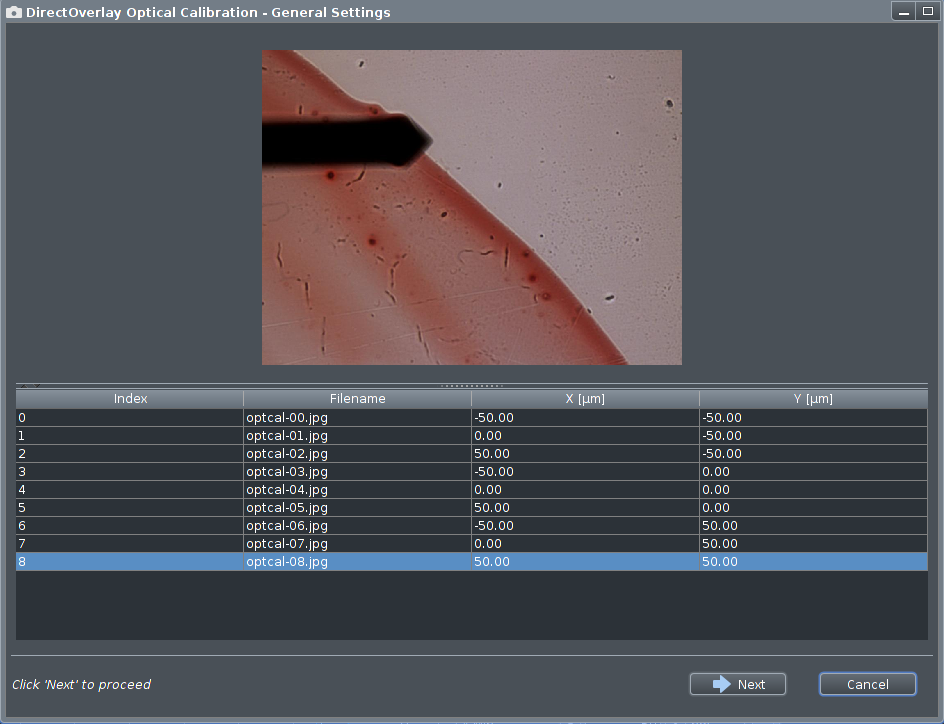This screenshot has height=724, width=944.
Task: Click Y value in optcal-04.jpg row
Action: [813, 490]
